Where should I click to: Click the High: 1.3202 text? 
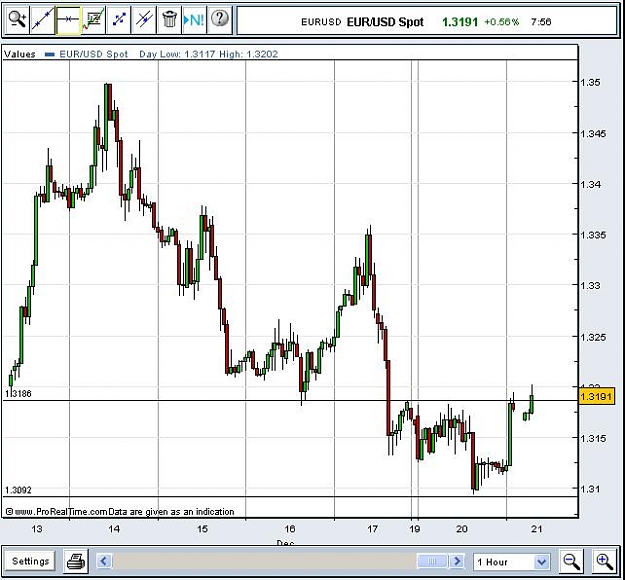click(x=248, y=54)
